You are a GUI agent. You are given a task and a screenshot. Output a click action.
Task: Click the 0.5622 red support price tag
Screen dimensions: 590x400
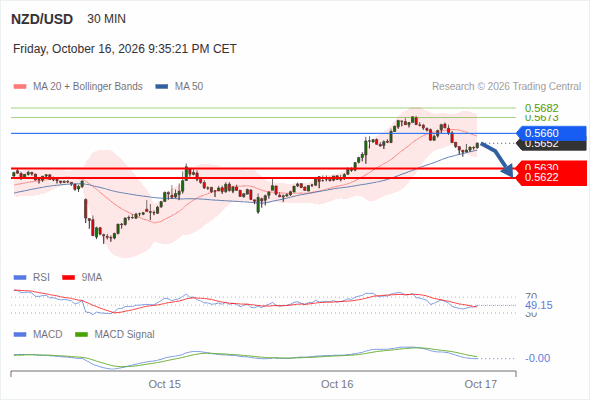(551, 178)
